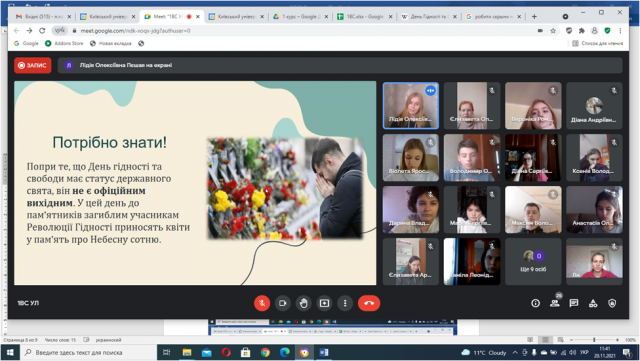Bookmark this page with star icon
Screen dimensions: 640x361
click(x=553, y=31)
